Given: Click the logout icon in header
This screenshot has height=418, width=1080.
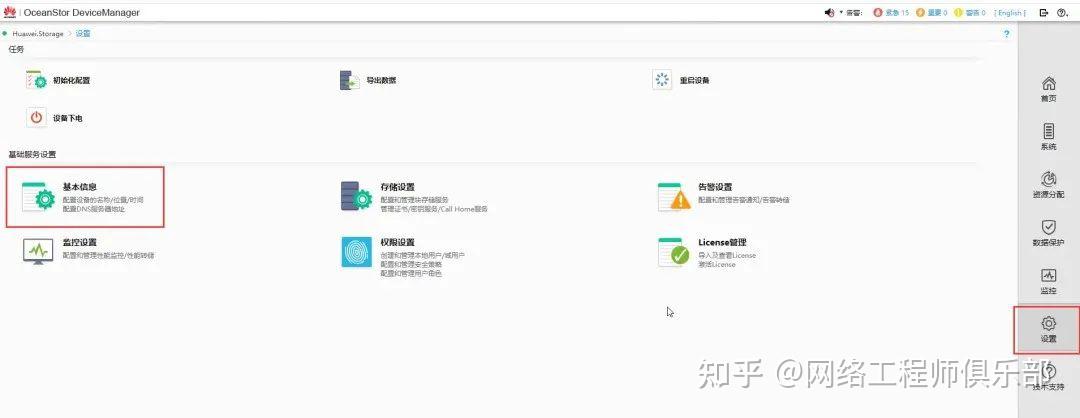Looking at the screenshot, I should pyautogui.click(x=1044, y=12).
